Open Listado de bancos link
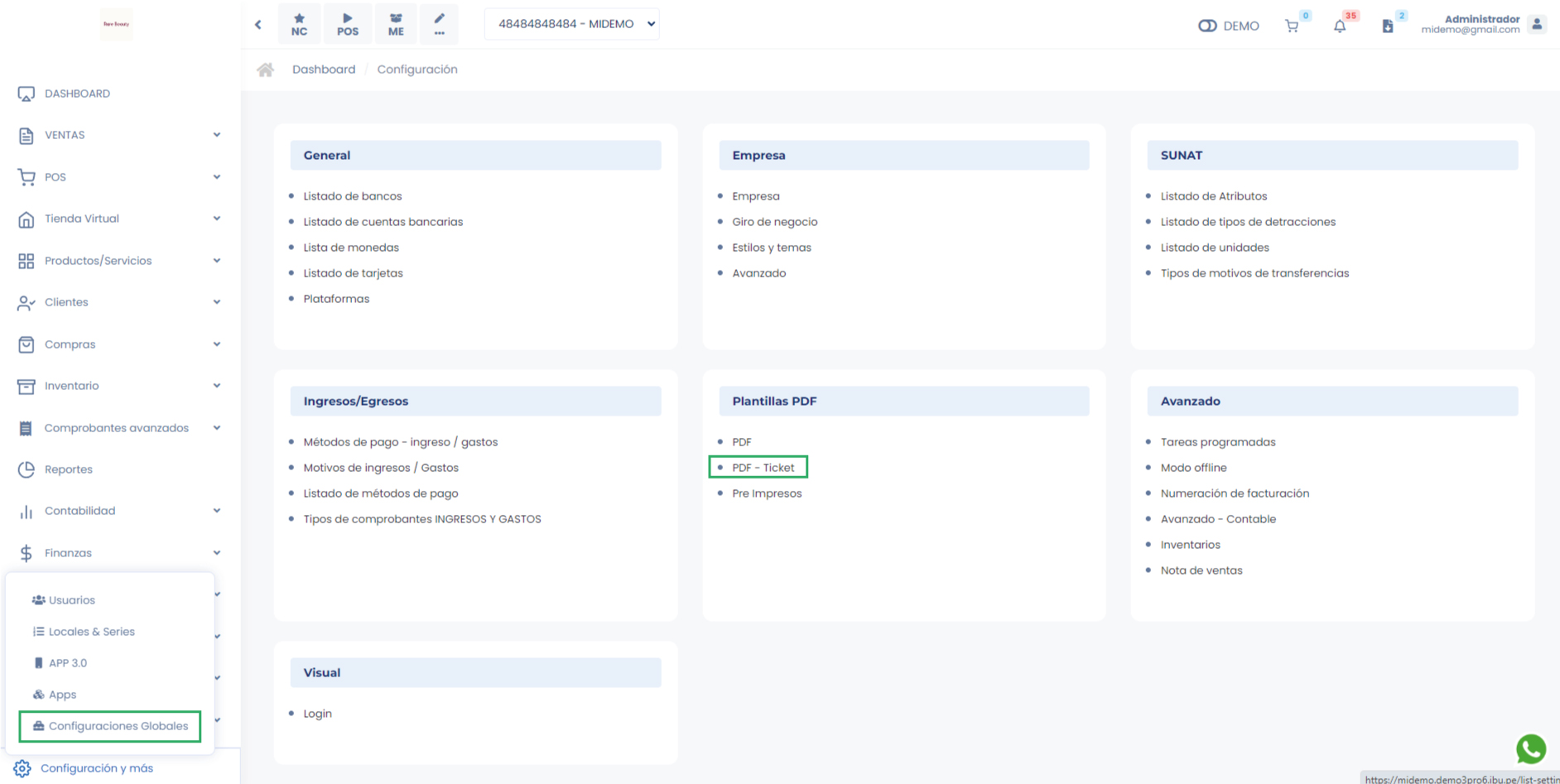The height and width of the screenshot is (784, 1560). (352, 196)
